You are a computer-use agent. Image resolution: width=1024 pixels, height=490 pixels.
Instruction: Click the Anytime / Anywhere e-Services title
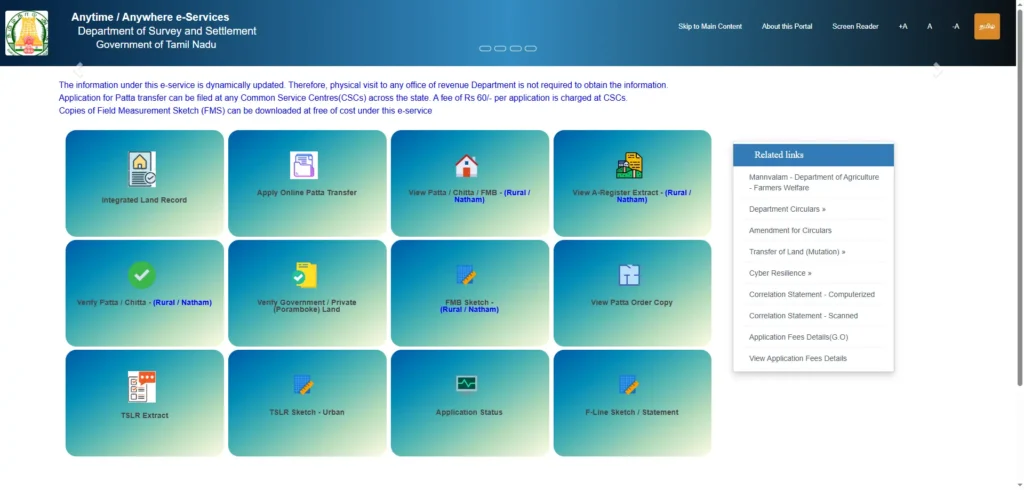150,18
